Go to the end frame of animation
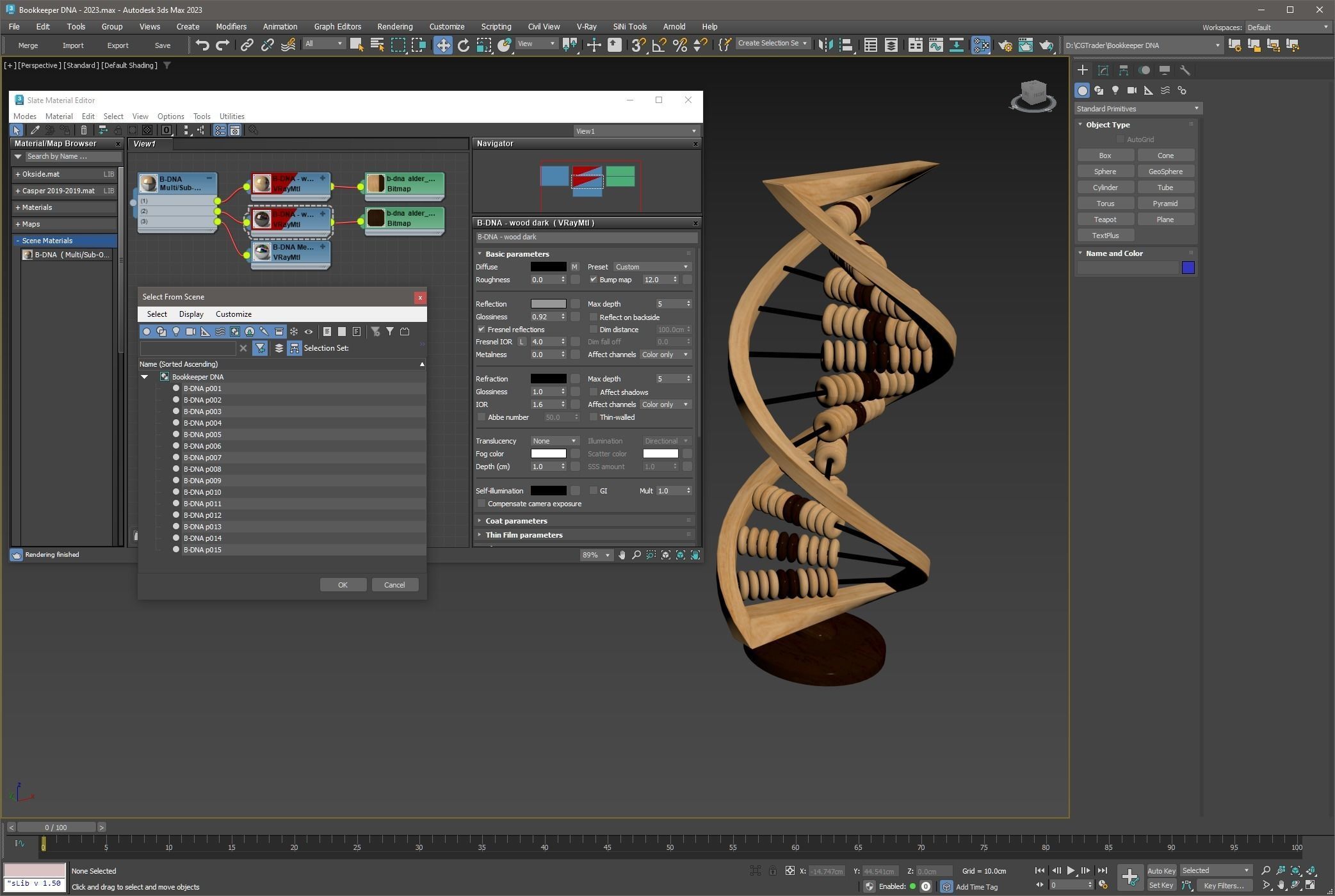The width and height of the screenshot is (1335, 896). (1102, 870)
